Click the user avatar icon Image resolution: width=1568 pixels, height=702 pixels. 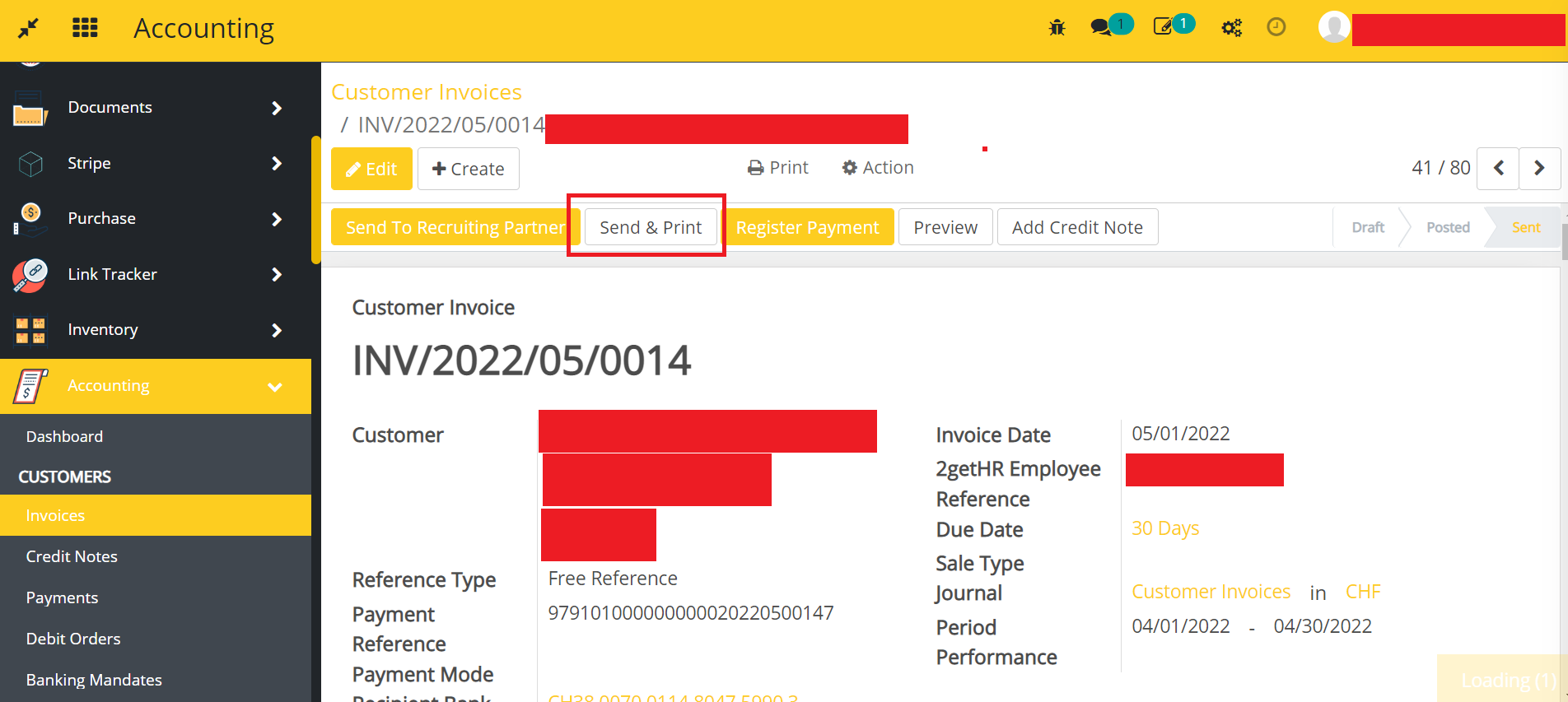point(1333,27)
